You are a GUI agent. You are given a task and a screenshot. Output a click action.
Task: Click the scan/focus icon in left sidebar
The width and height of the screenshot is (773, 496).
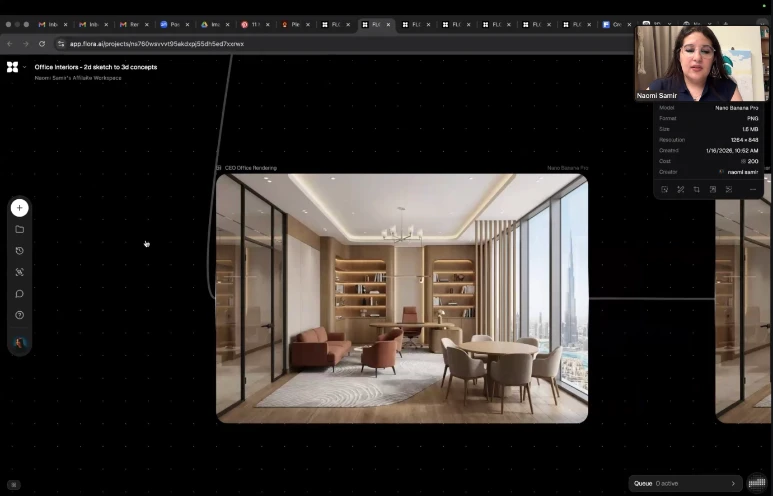click(x=19, y=272)
